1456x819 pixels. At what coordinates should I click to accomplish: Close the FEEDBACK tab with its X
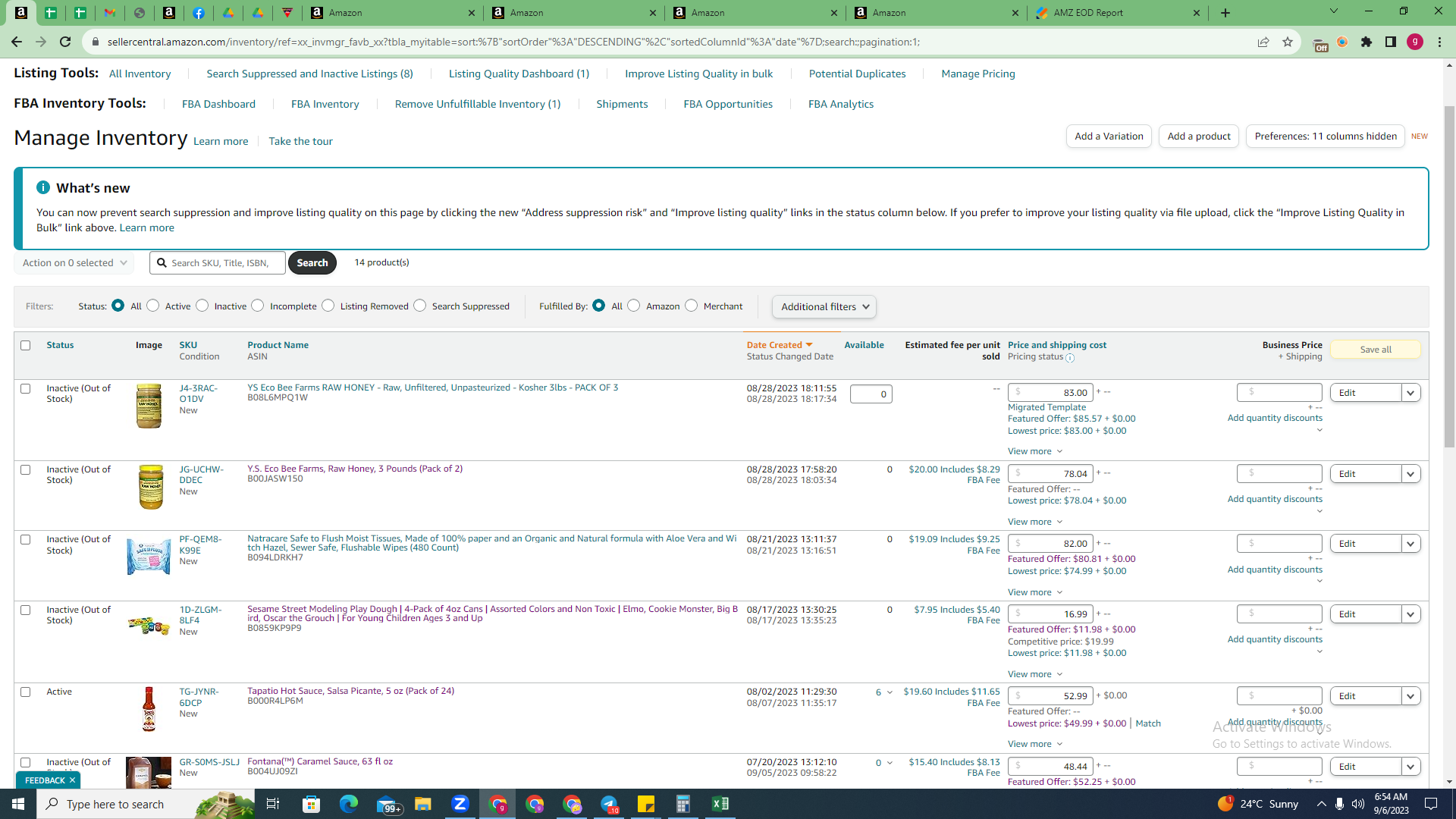point(73,780)
